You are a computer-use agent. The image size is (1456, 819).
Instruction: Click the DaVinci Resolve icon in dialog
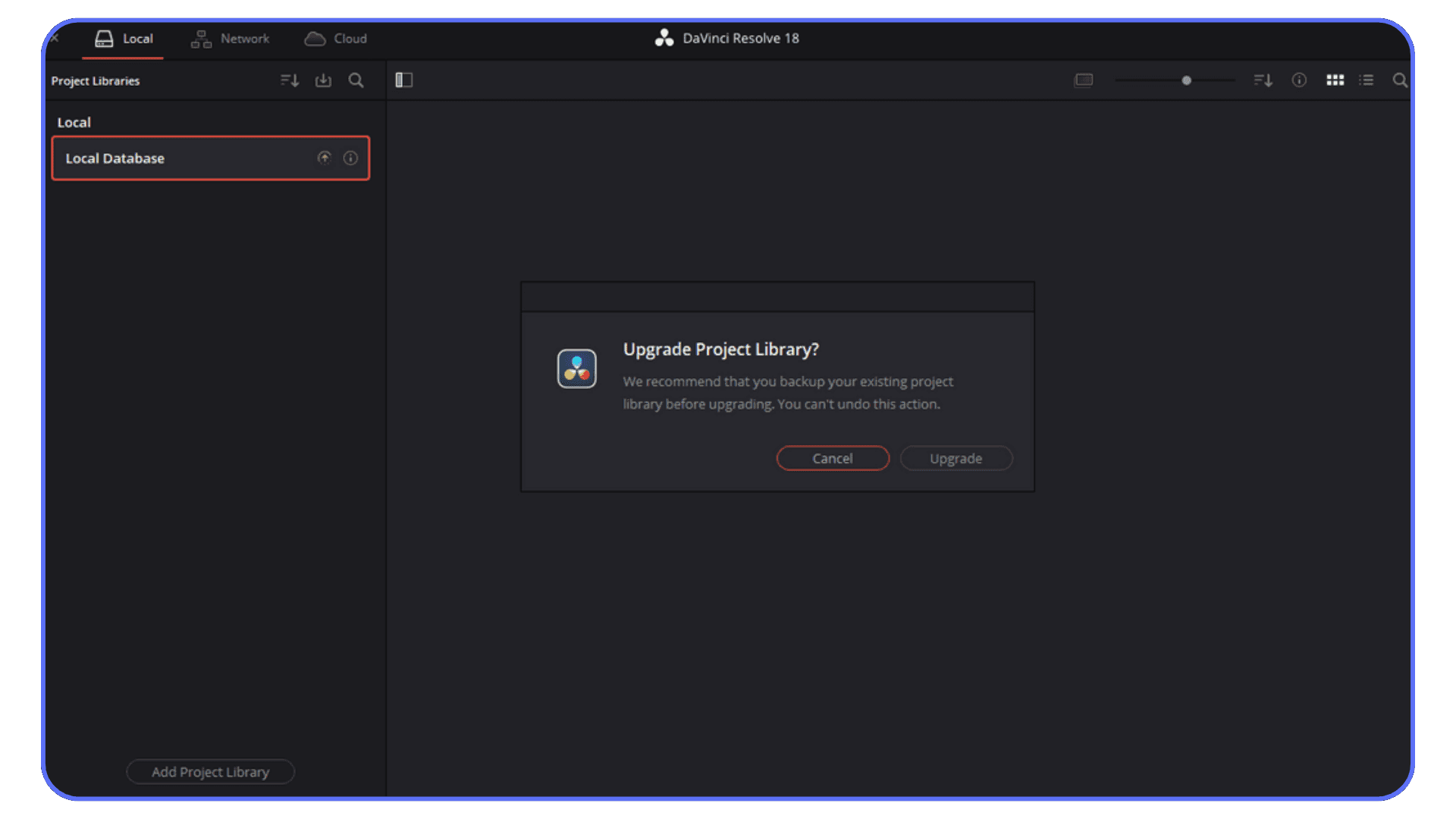(x=577, y=369)
